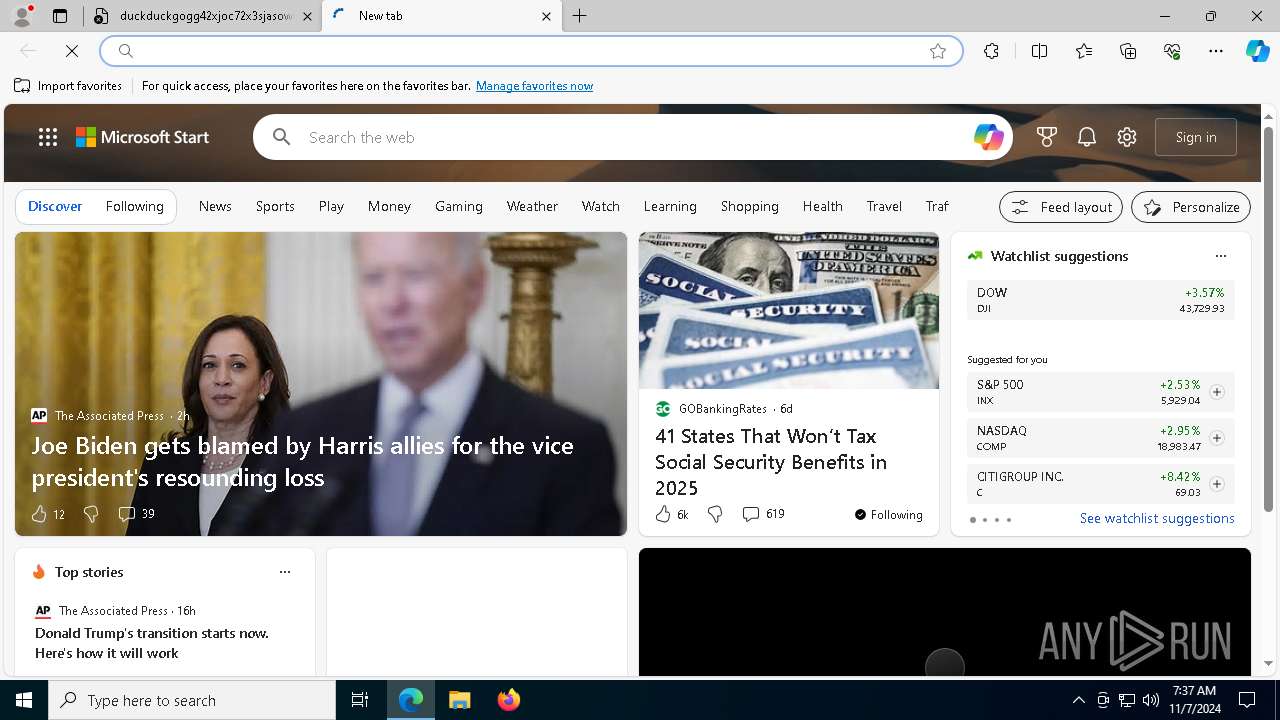Close the New tab tab
The height and width of the screenshot is (720, 1280).
546,16
